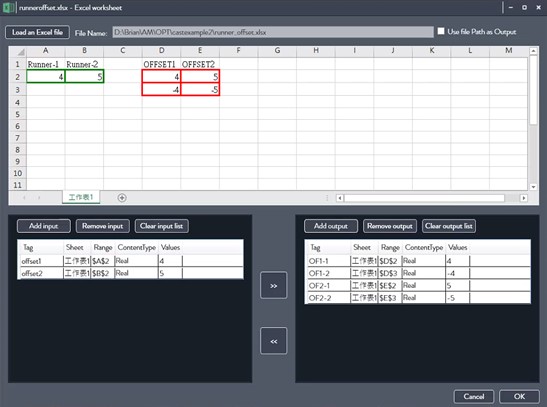Click the horizontal scrollbar track of spreadsheet
Image resolution: width=547 pixels, height=407 pixels.
424,198
